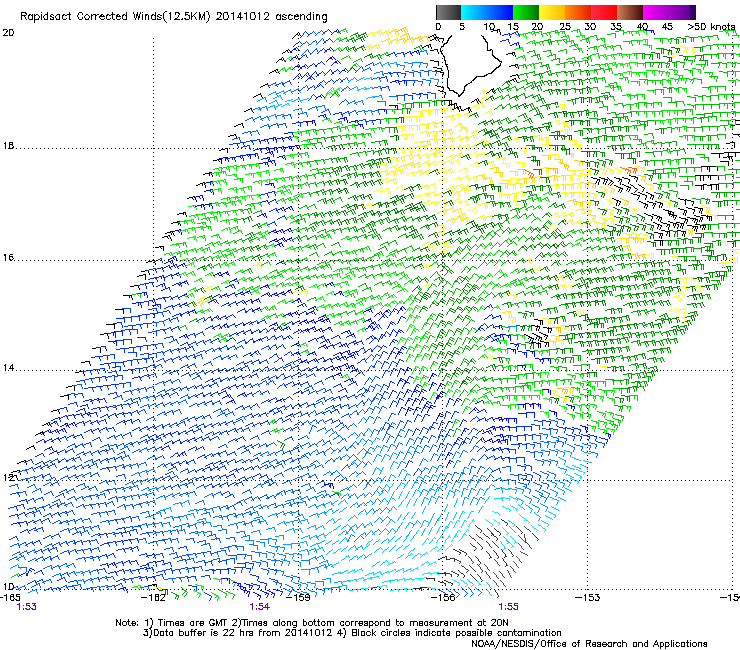Click the legend tick label '25'
The width and height of the screenshot is (740, 650).
click(565, 27)
